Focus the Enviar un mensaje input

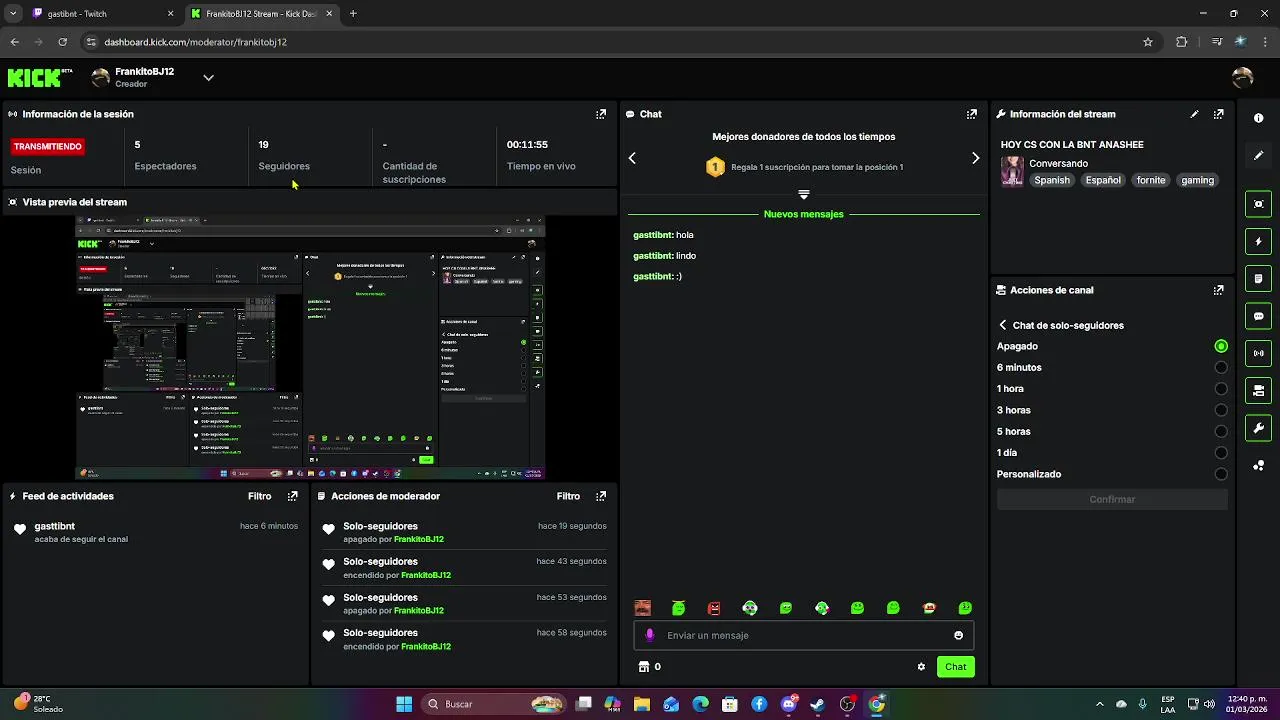pos(803,635)
